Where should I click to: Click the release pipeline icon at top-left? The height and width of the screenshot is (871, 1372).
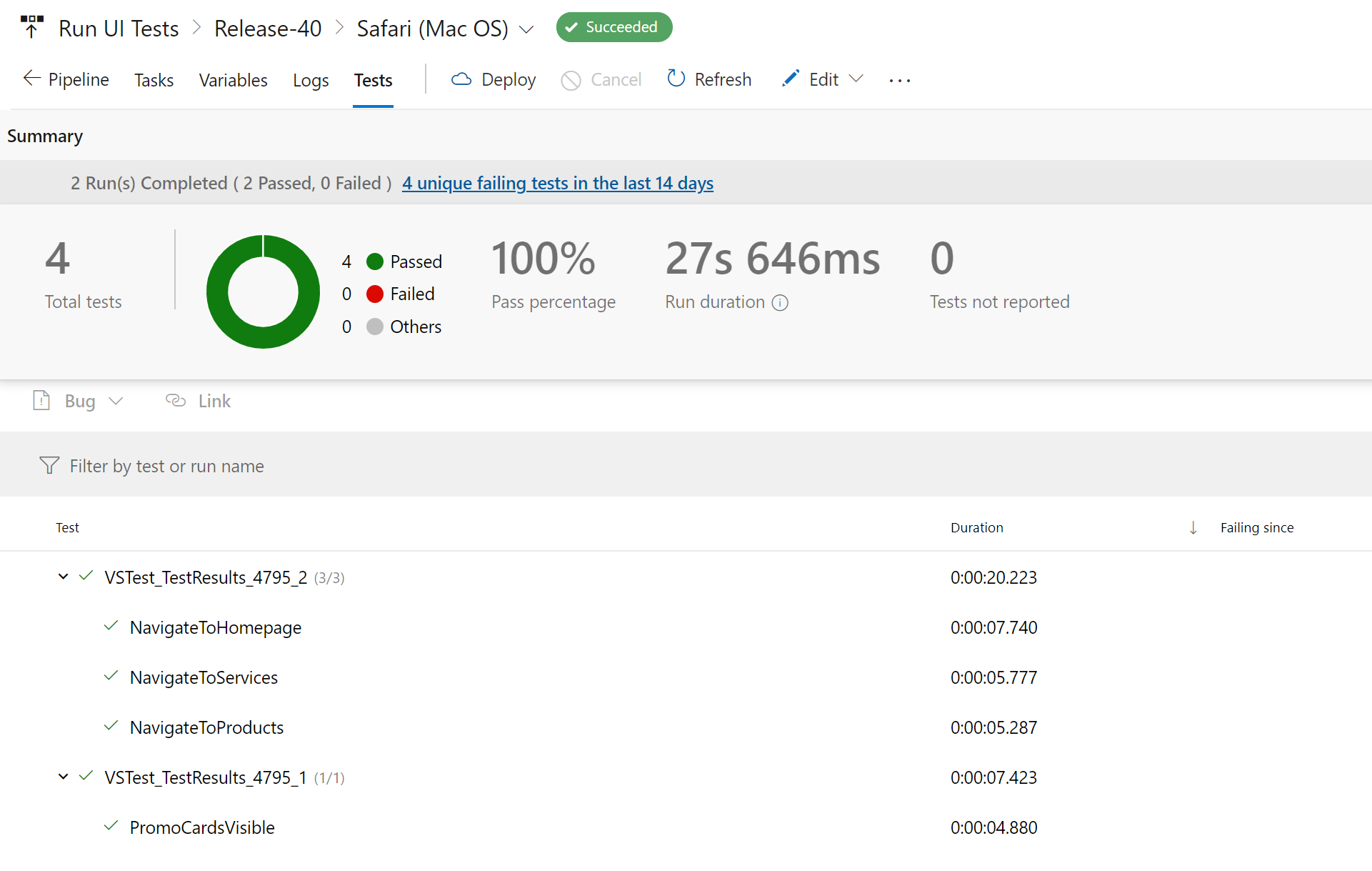click(31, 26)
